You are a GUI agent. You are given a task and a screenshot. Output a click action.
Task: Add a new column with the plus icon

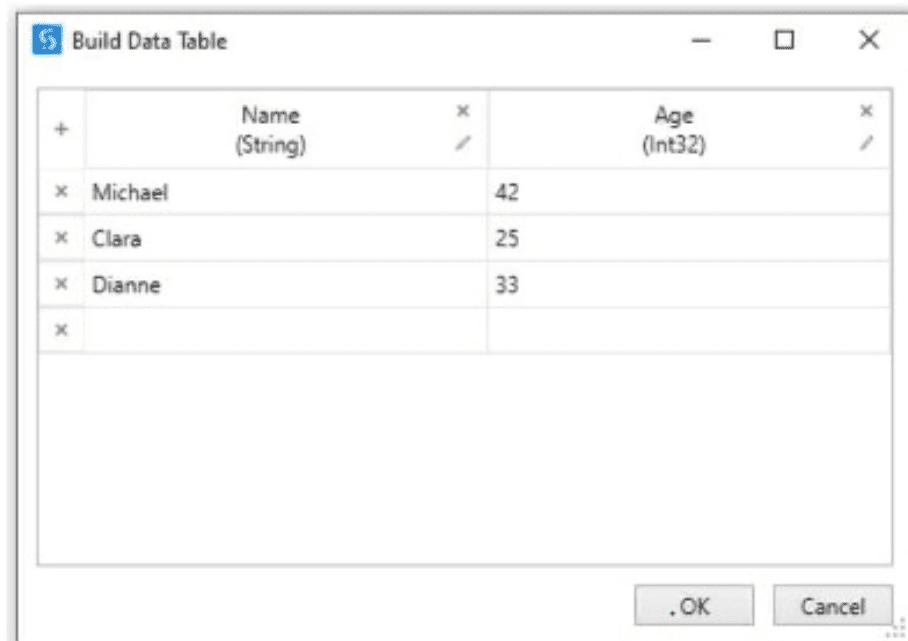61,129
